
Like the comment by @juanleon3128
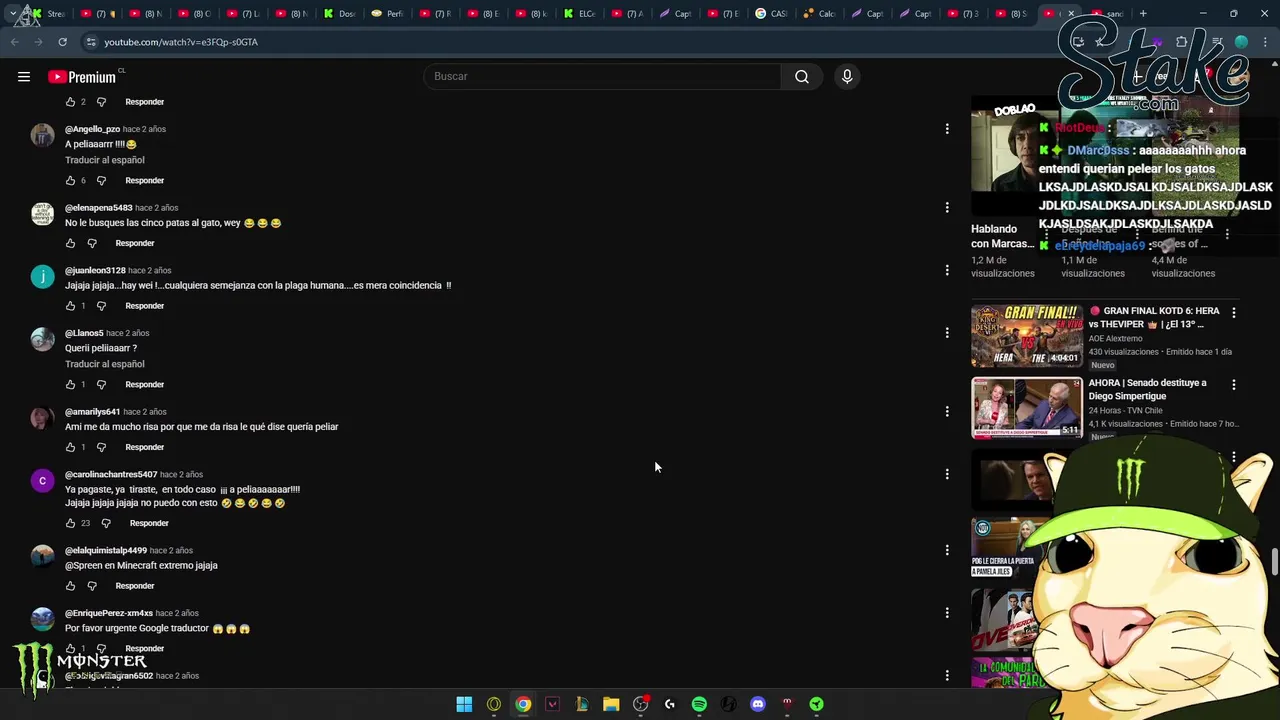coord(70,306)
